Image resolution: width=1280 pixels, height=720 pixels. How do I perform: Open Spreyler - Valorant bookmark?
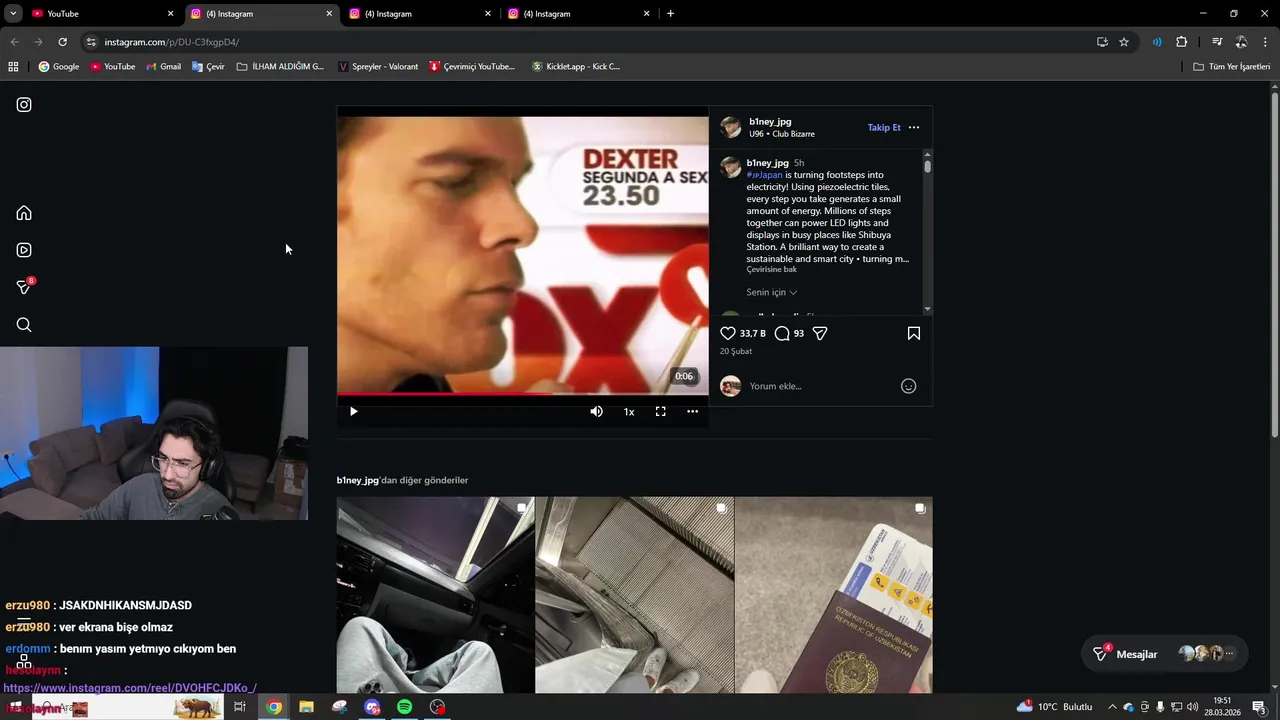click(x=378, y=67)
